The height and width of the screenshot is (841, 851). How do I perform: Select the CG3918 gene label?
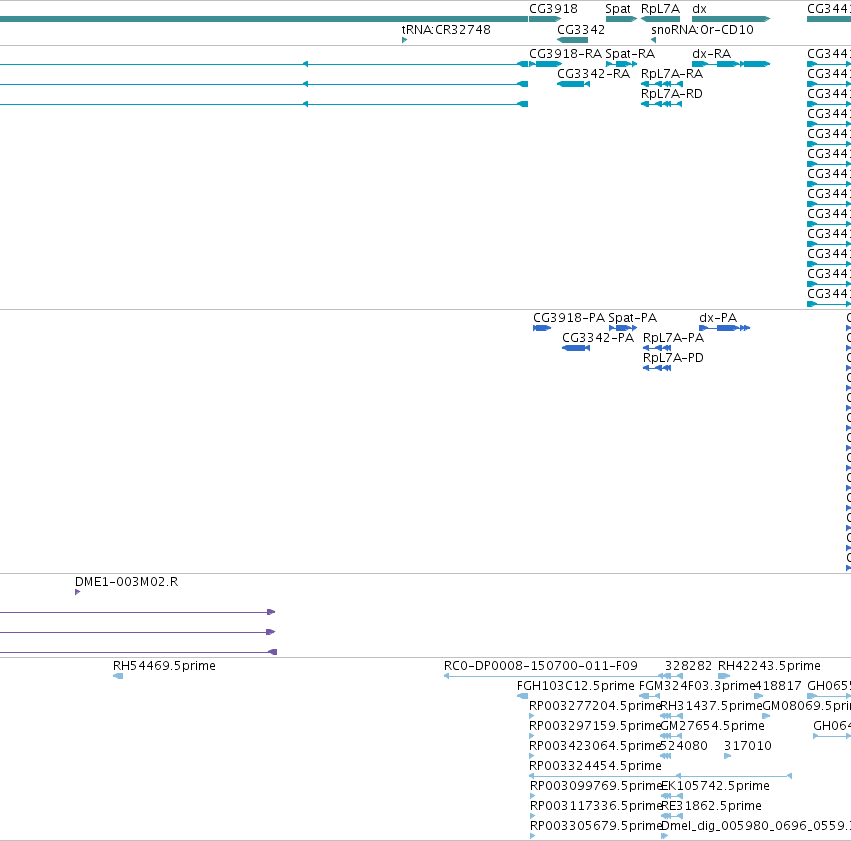click(553, 9)
